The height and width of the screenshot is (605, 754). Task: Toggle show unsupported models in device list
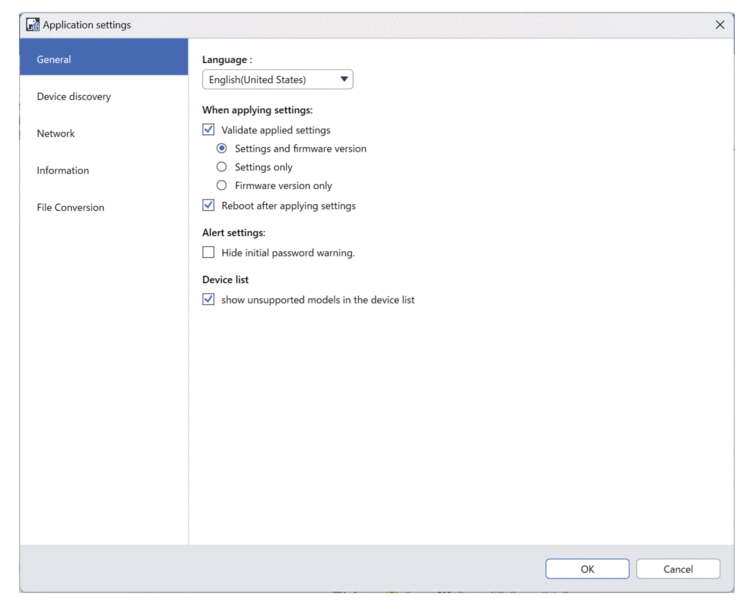[209, 299]
